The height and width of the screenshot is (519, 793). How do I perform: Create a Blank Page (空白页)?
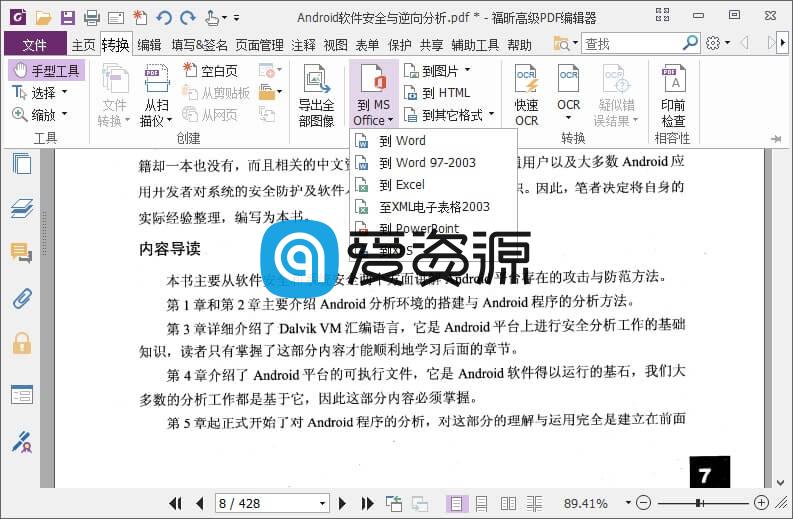click(210, 71)
